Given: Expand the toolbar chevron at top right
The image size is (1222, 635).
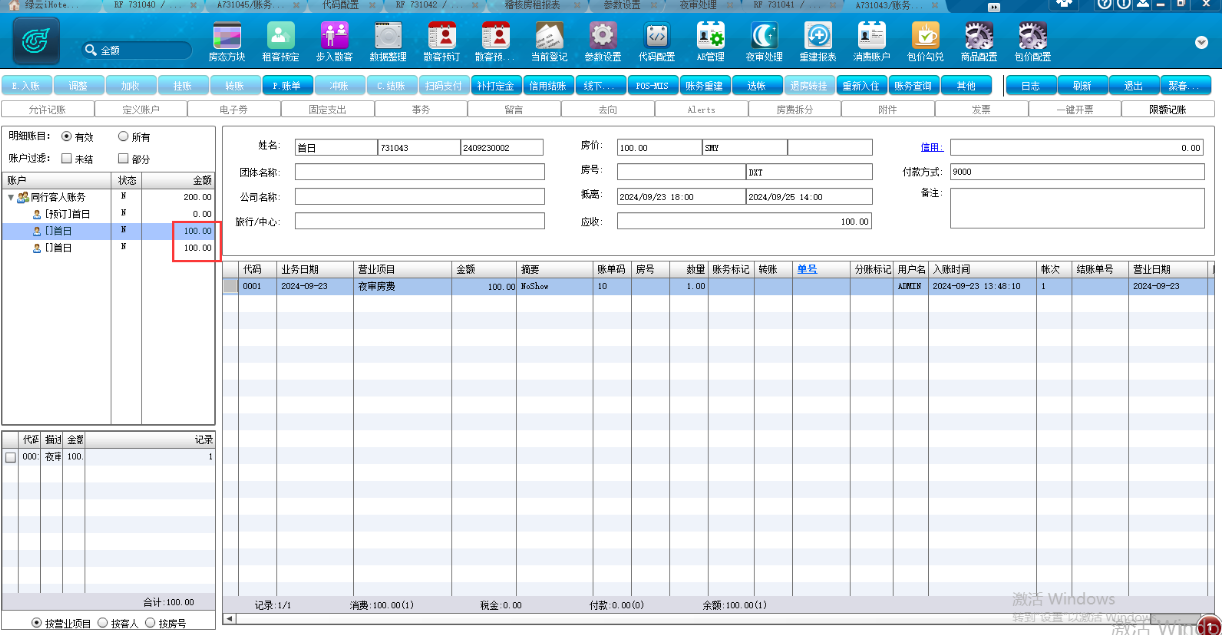Looking at the screenshot, I should 1201,42.
